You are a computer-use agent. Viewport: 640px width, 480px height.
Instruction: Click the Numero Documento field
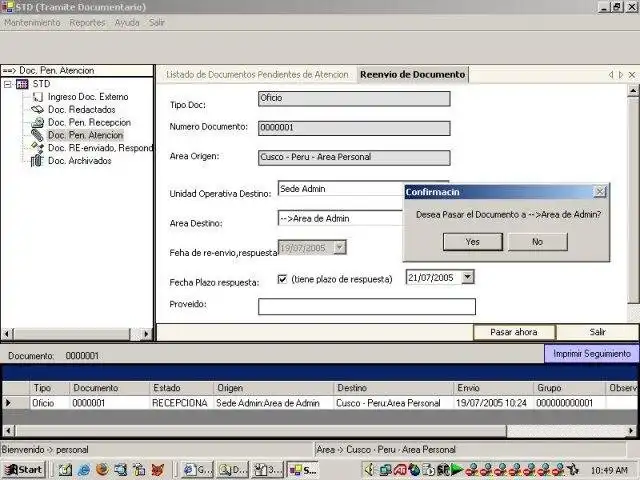point(354,128)
